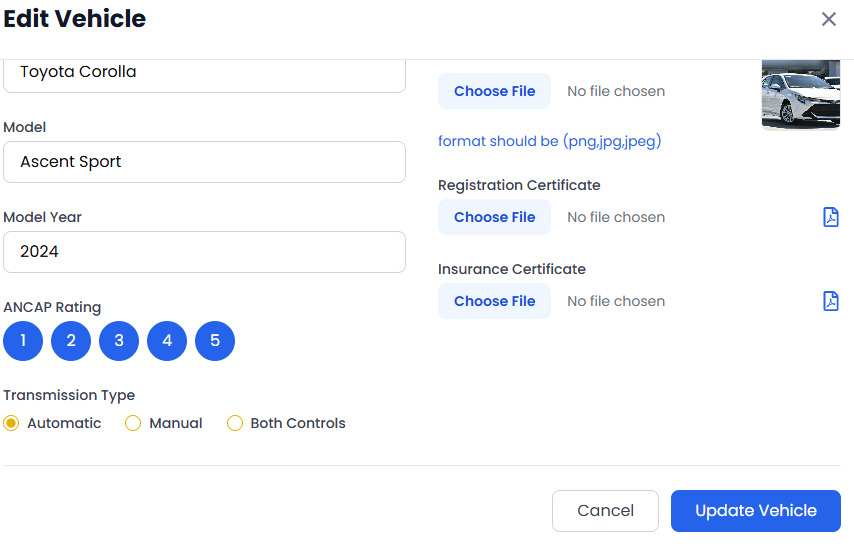Choose file for Insurance Certificate
Image resolution: width=854 pixels, height=551 pixels.
pyautogui.click(x=494, y=301)
